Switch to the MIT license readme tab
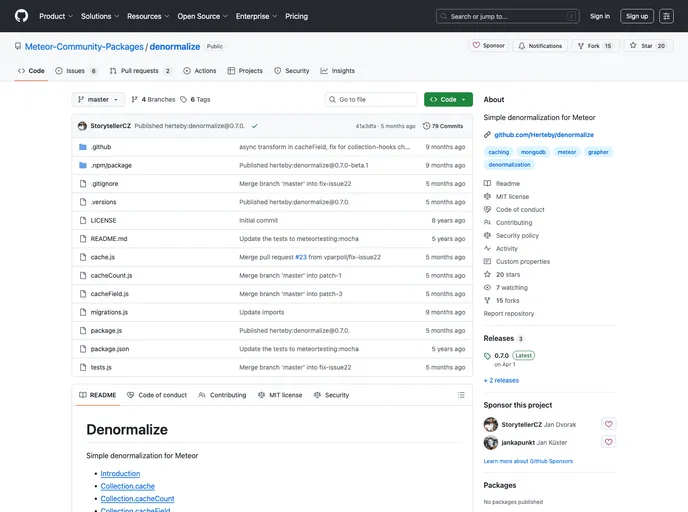 (280, 395)
